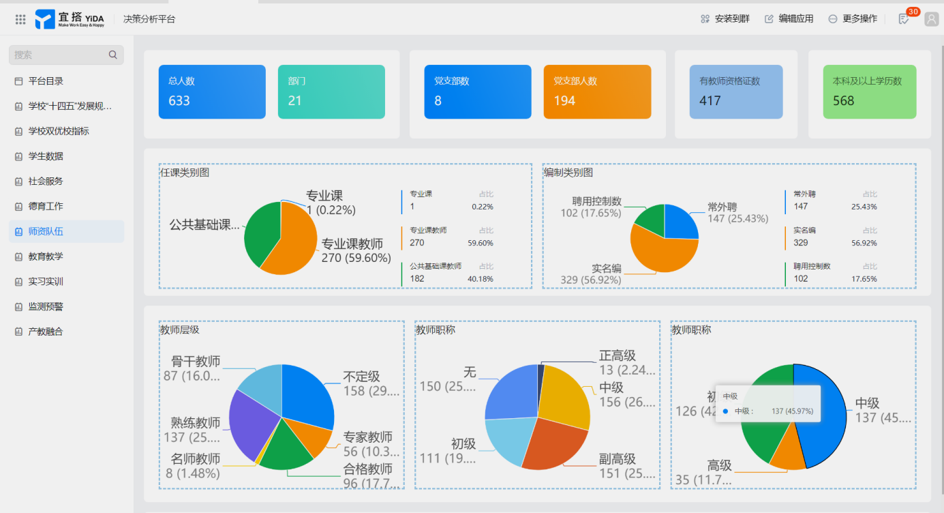The width and height of the screenshot is (944, 513).
Task: Click the icon beside 平台目录
Action: pos(19,81)
